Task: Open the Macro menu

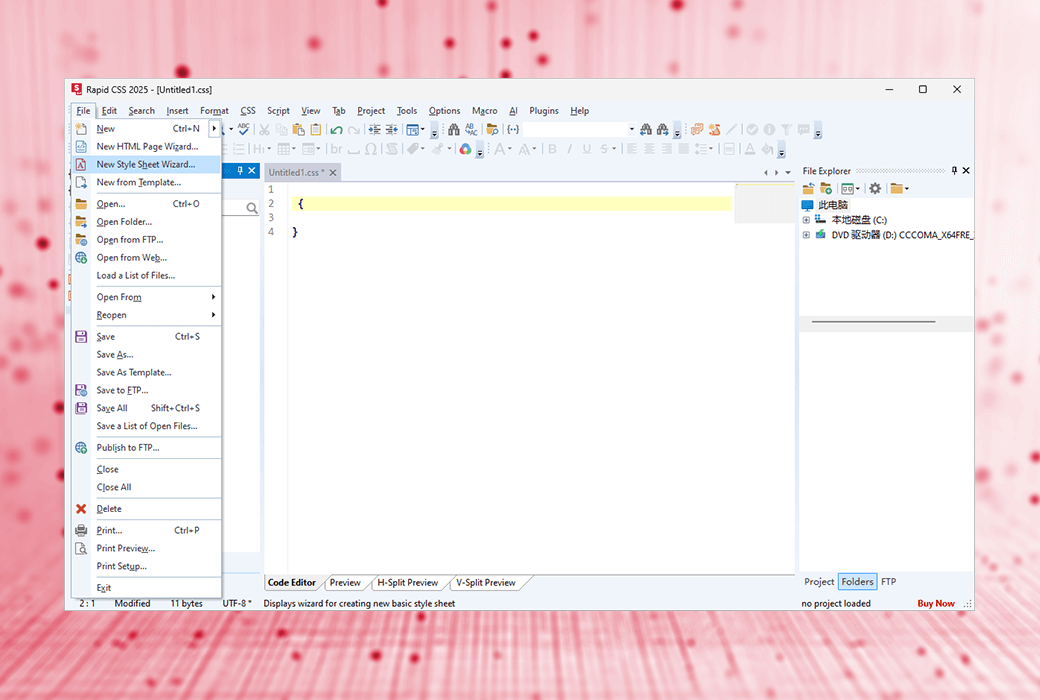Action: 484,111
